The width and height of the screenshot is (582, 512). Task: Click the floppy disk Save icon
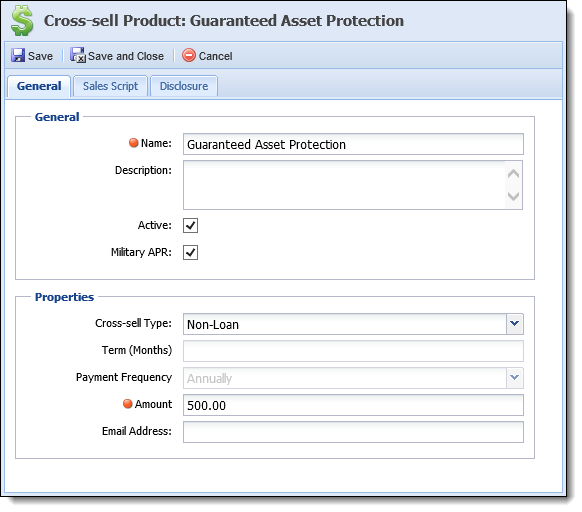click(x=18, y=56)
